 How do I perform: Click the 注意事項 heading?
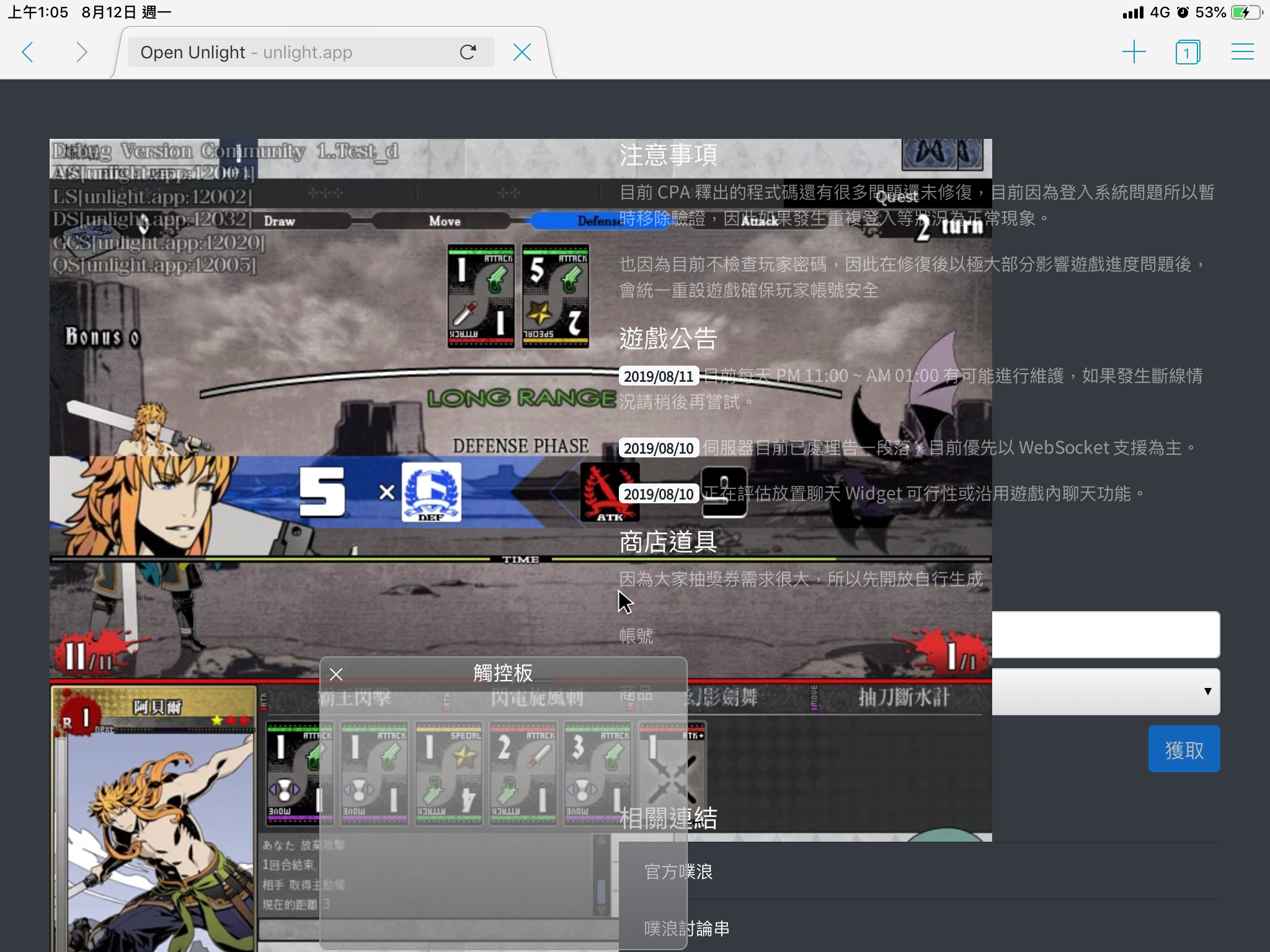668,155
